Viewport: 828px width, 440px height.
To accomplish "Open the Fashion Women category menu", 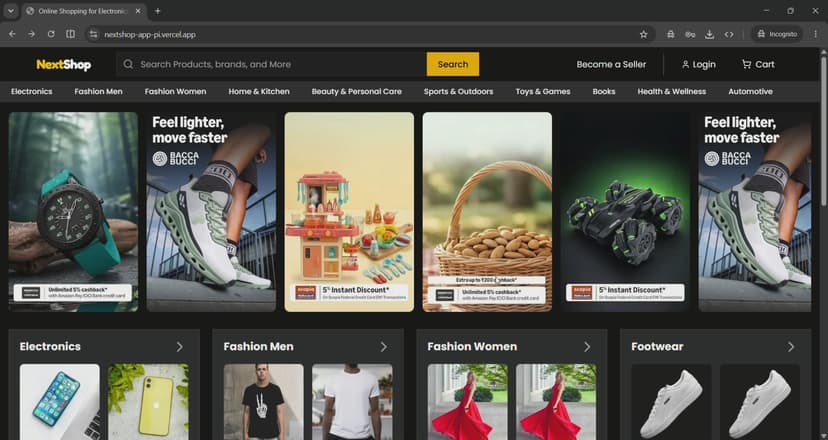I will coord(175,91).
